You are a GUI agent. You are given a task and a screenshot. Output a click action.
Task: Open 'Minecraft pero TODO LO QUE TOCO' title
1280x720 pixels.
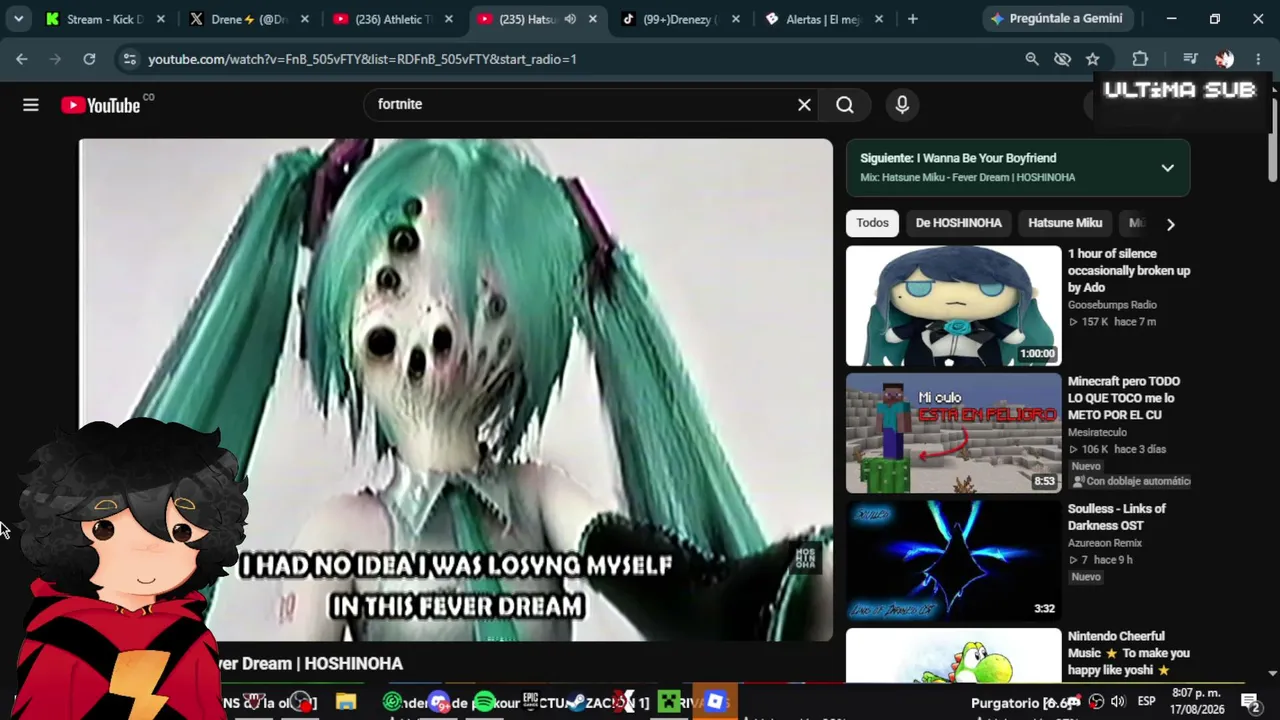pos(1124,398)
